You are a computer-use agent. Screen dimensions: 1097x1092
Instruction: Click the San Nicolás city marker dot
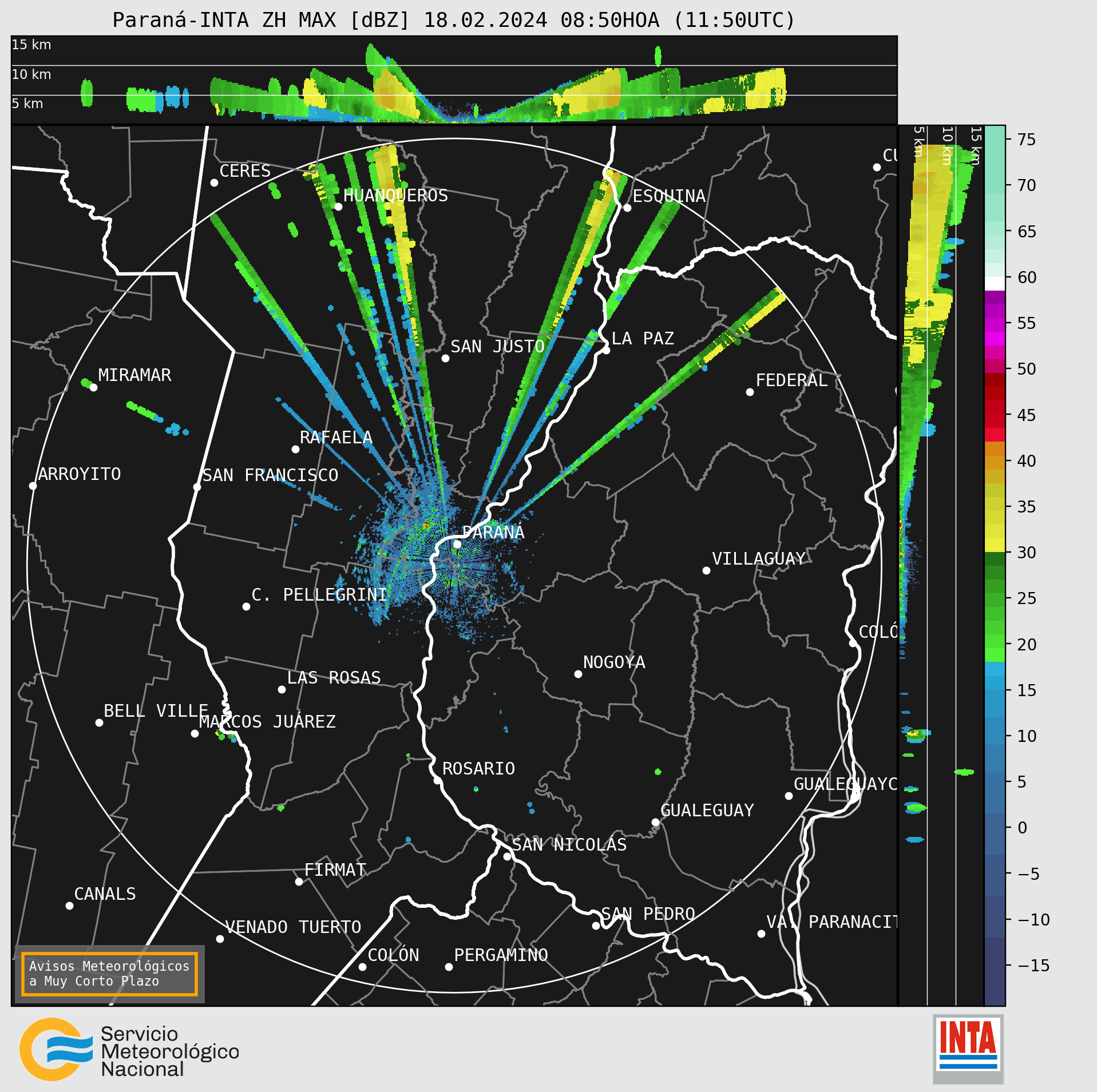click(x=507, y=856)
